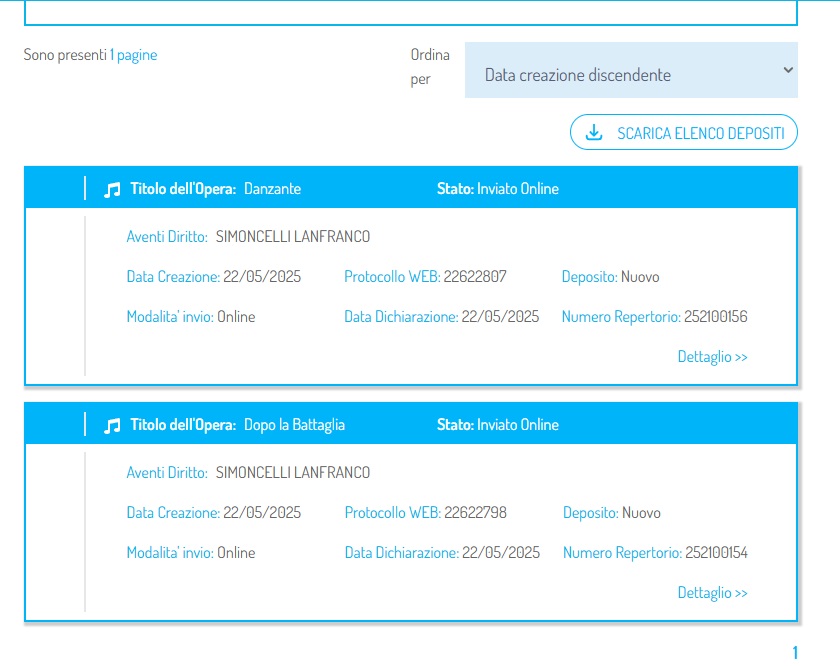
Task: Click Numero Repertorio 252100154
Action: [x=716, y=552]
